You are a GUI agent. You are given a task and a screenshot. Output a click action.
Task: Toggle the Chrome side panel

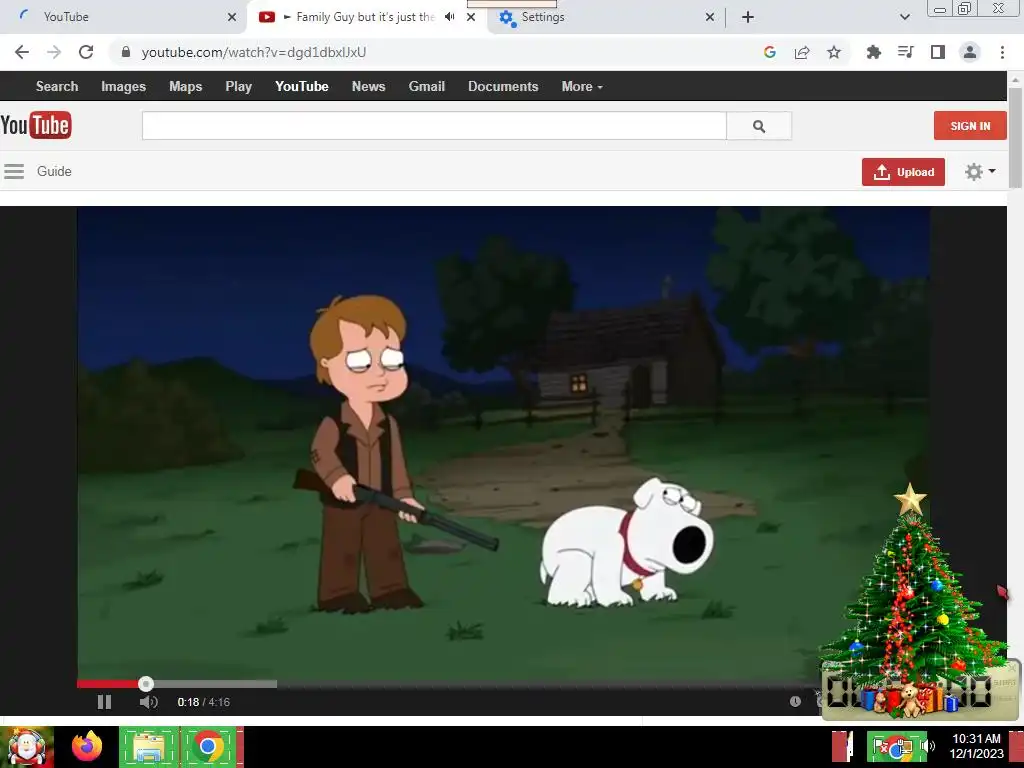point(938,52)
